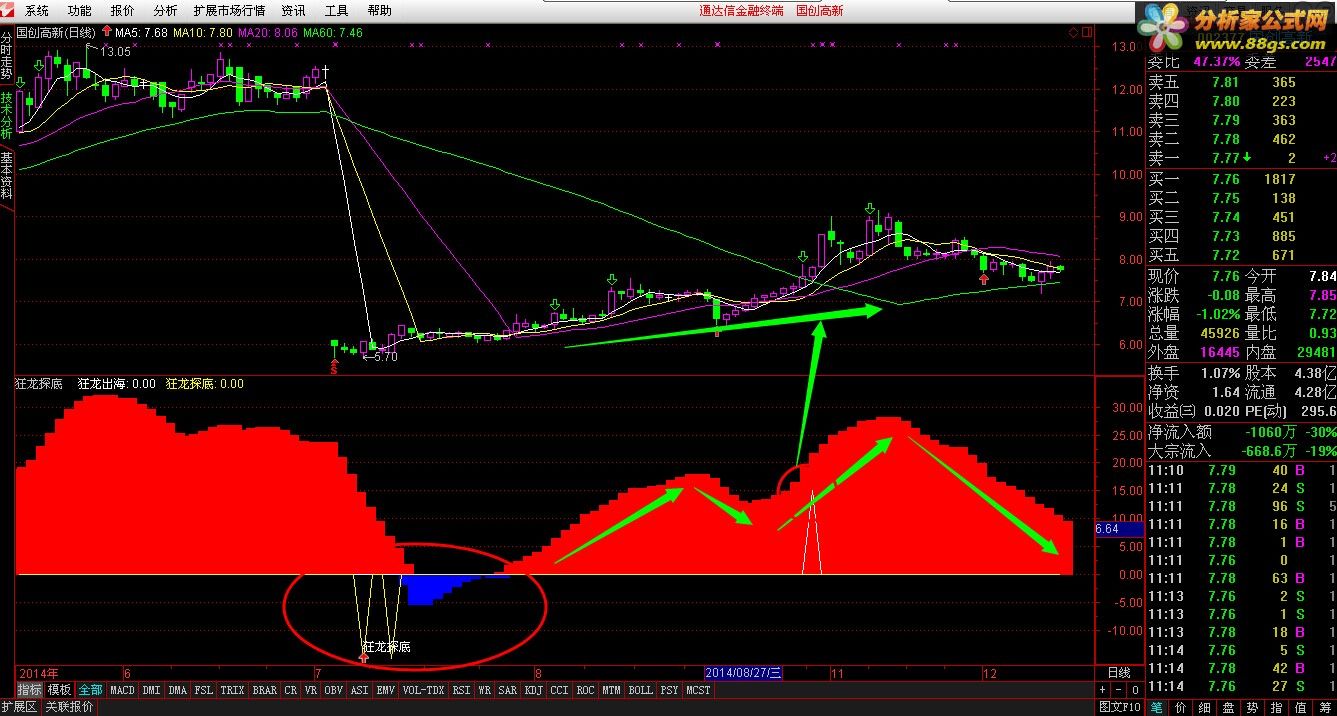
Task: Select the 全部 indicator filter
Action: [90, 690]
